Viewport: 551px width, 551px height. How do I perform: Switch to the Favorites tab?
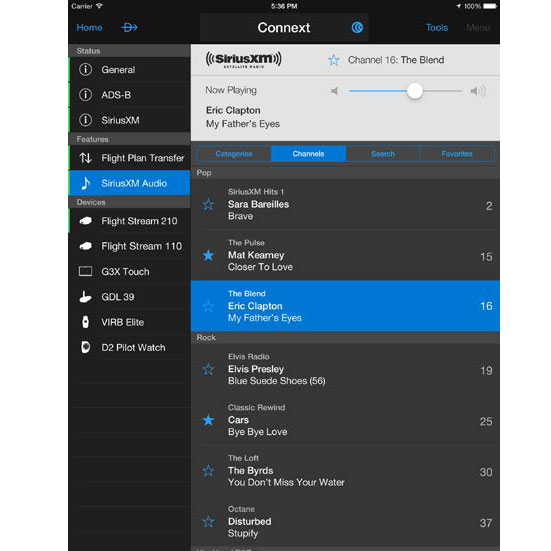point(457,154)
